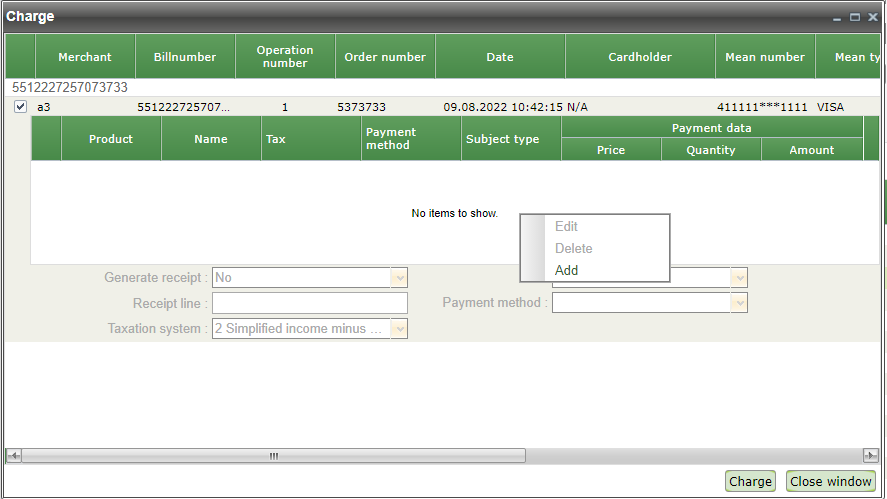Click the Date column header
This screenshot has width=887, height=499.
pos(500,57)
